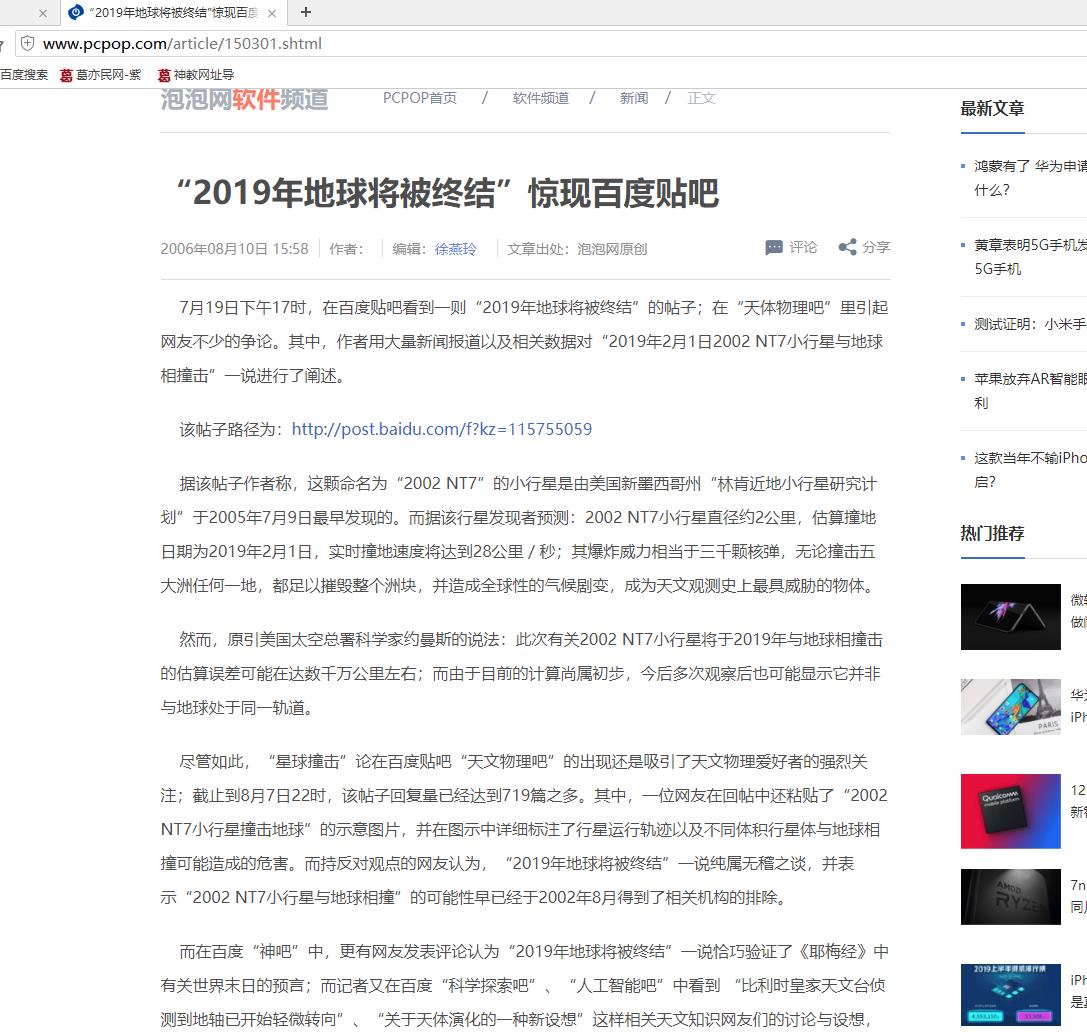Open the Qualcomm recommended article thumbnail
The height and width of the screenshot is (1032, 1087).
coord(1010,811)
